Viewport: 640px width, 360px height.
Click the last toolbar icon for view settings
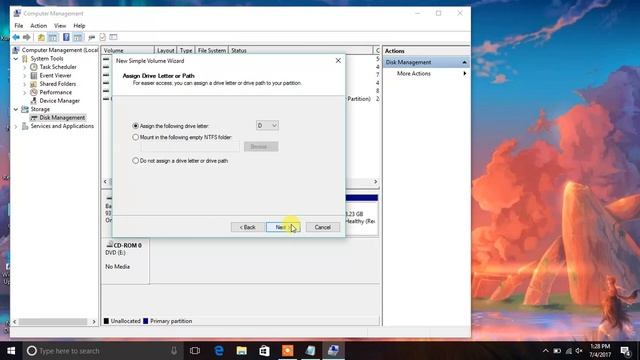coord(113,37)
